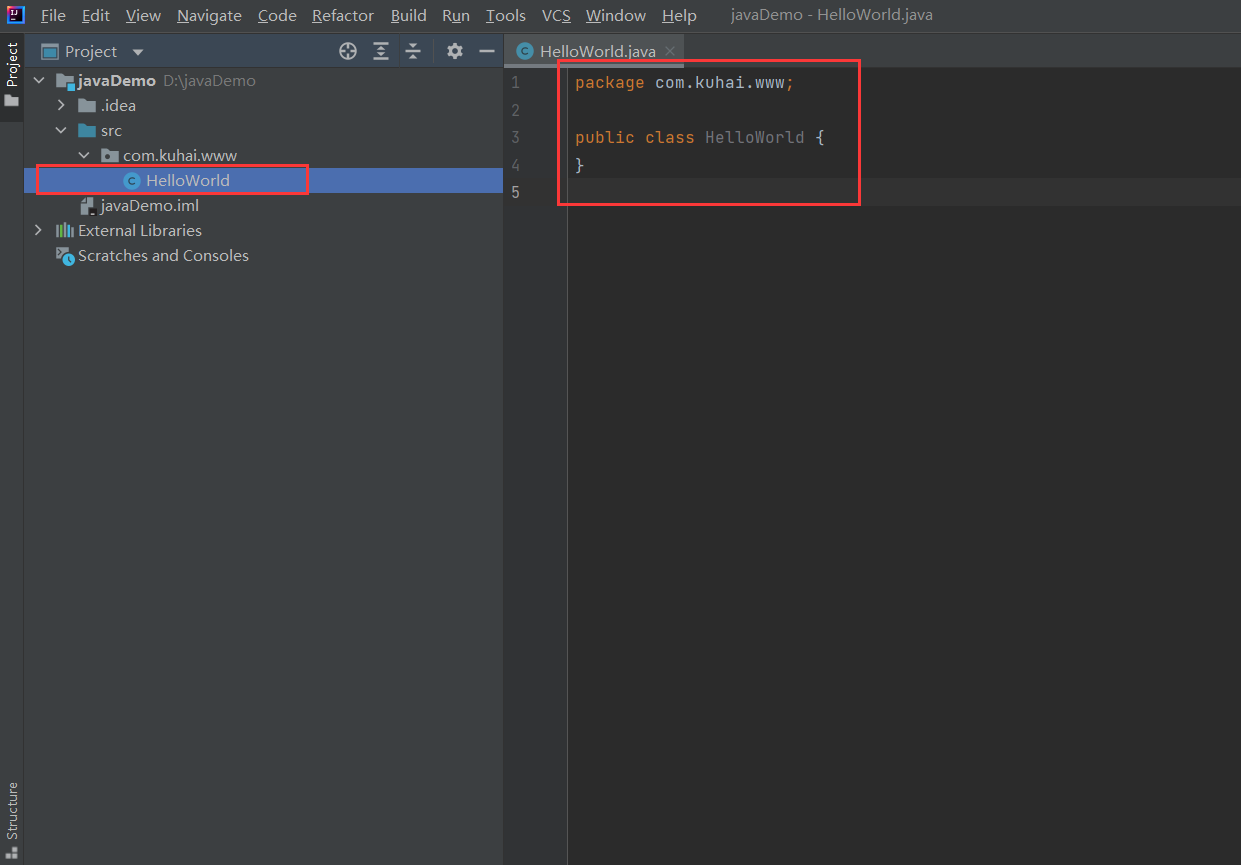
Task: Open the Edit menu
Action: coord(96,16)
